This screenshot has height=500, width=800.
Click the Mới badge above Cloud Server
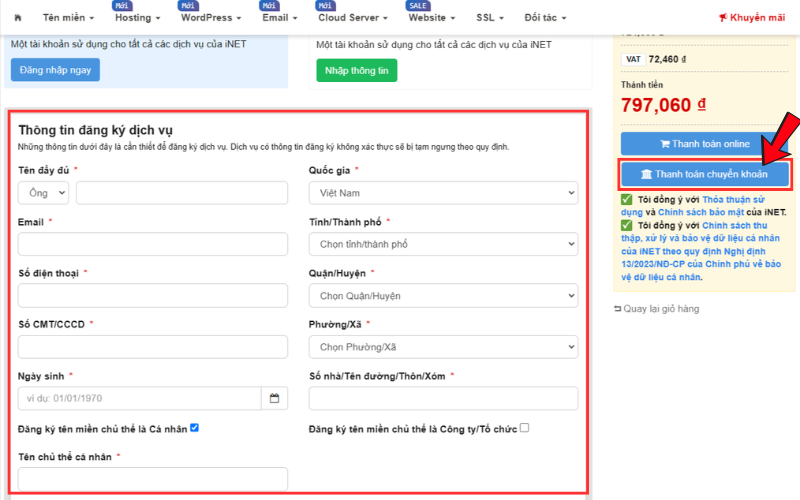tap(325, 6)
